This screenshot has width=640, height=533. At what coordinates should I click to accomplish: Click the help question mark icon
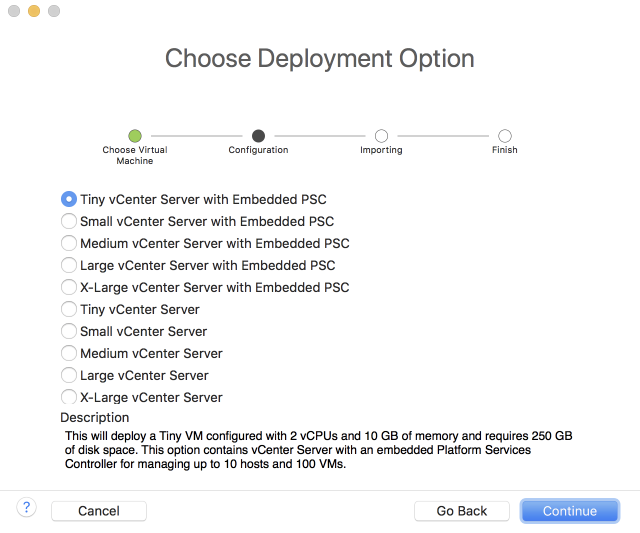coord(27,507)
